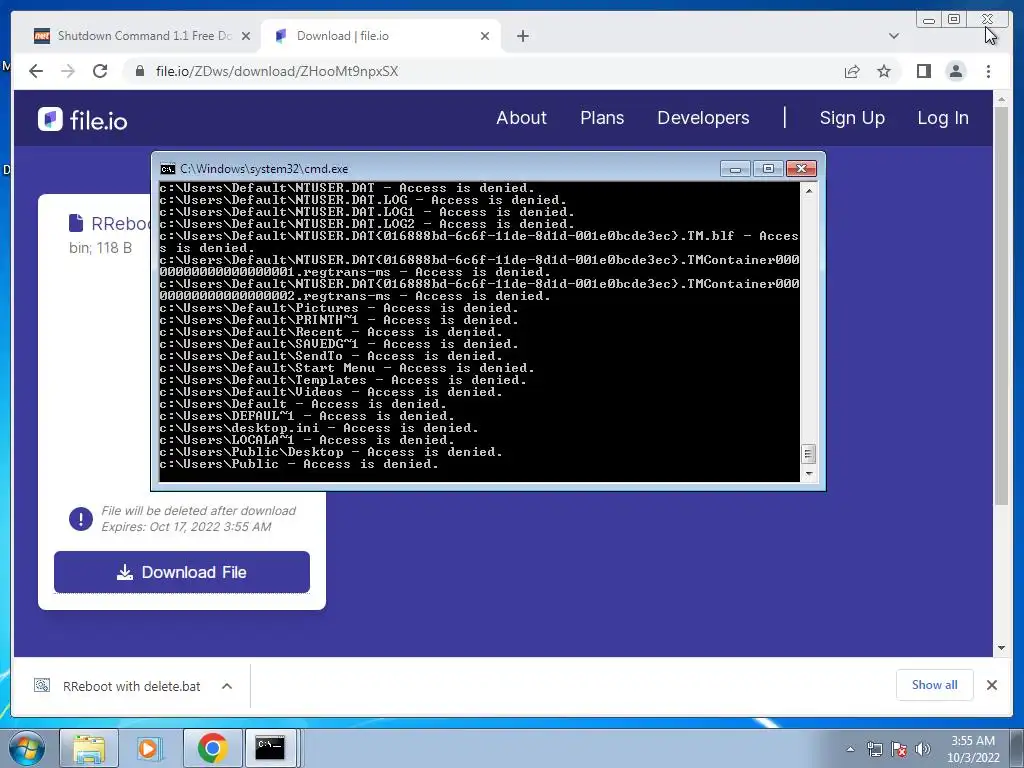Viewport: 1024px width, 768px height.
Task: Open the About page
Action: coord(521,118)
